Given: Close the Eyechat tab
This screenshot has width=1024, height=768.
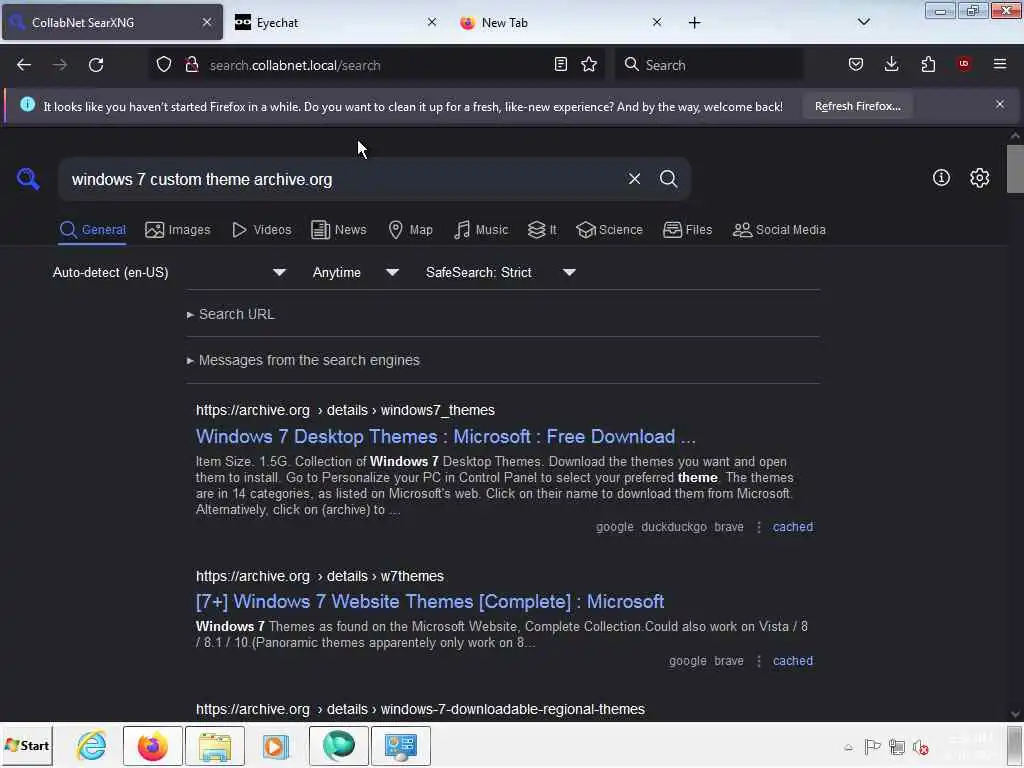Looking at the screenshot, I should [432, 22].
